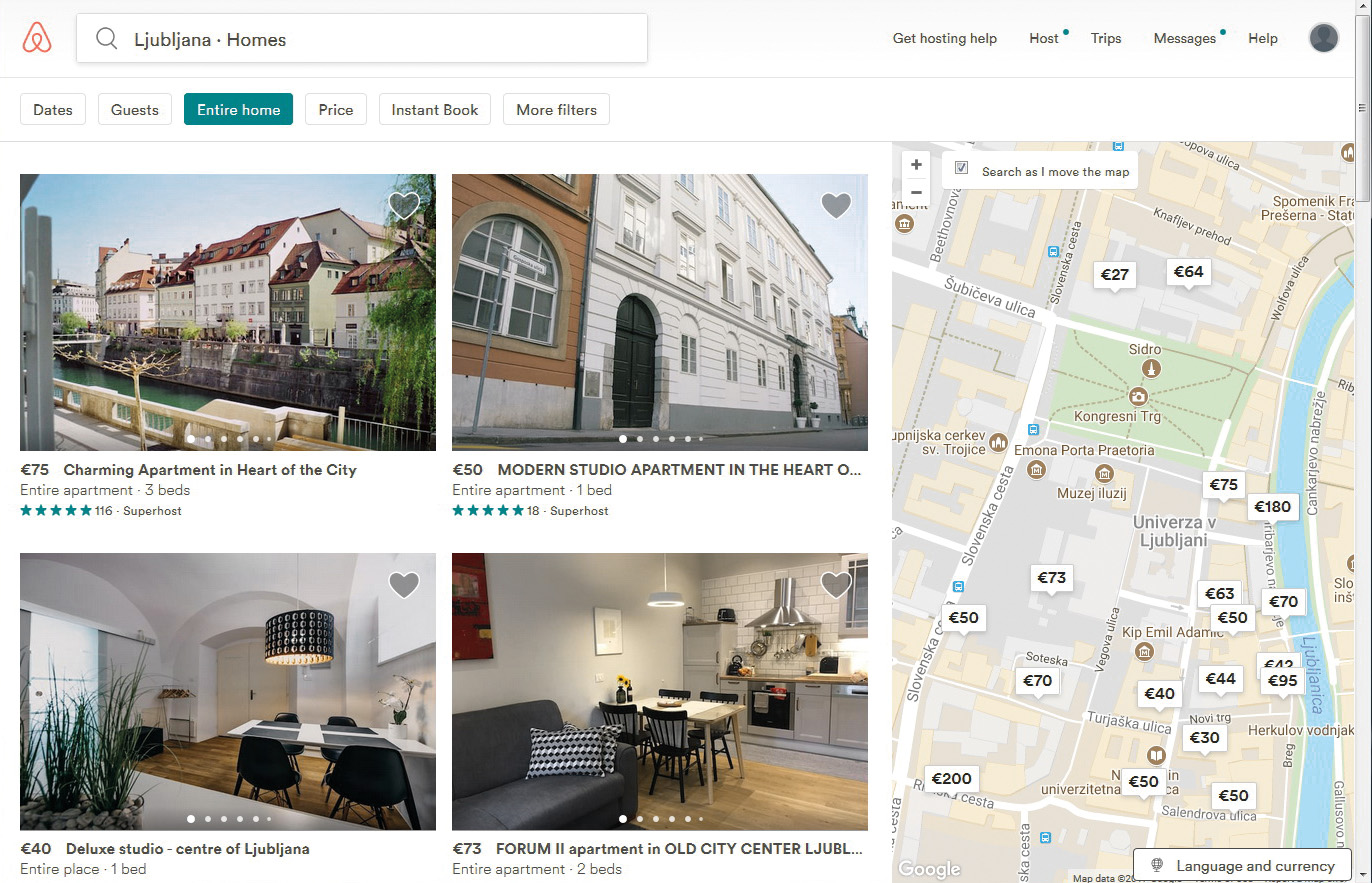Click the Airbnb logo icon
Image resolution: width=1372 pixels, height=883 pixels.
coord(37,39)
